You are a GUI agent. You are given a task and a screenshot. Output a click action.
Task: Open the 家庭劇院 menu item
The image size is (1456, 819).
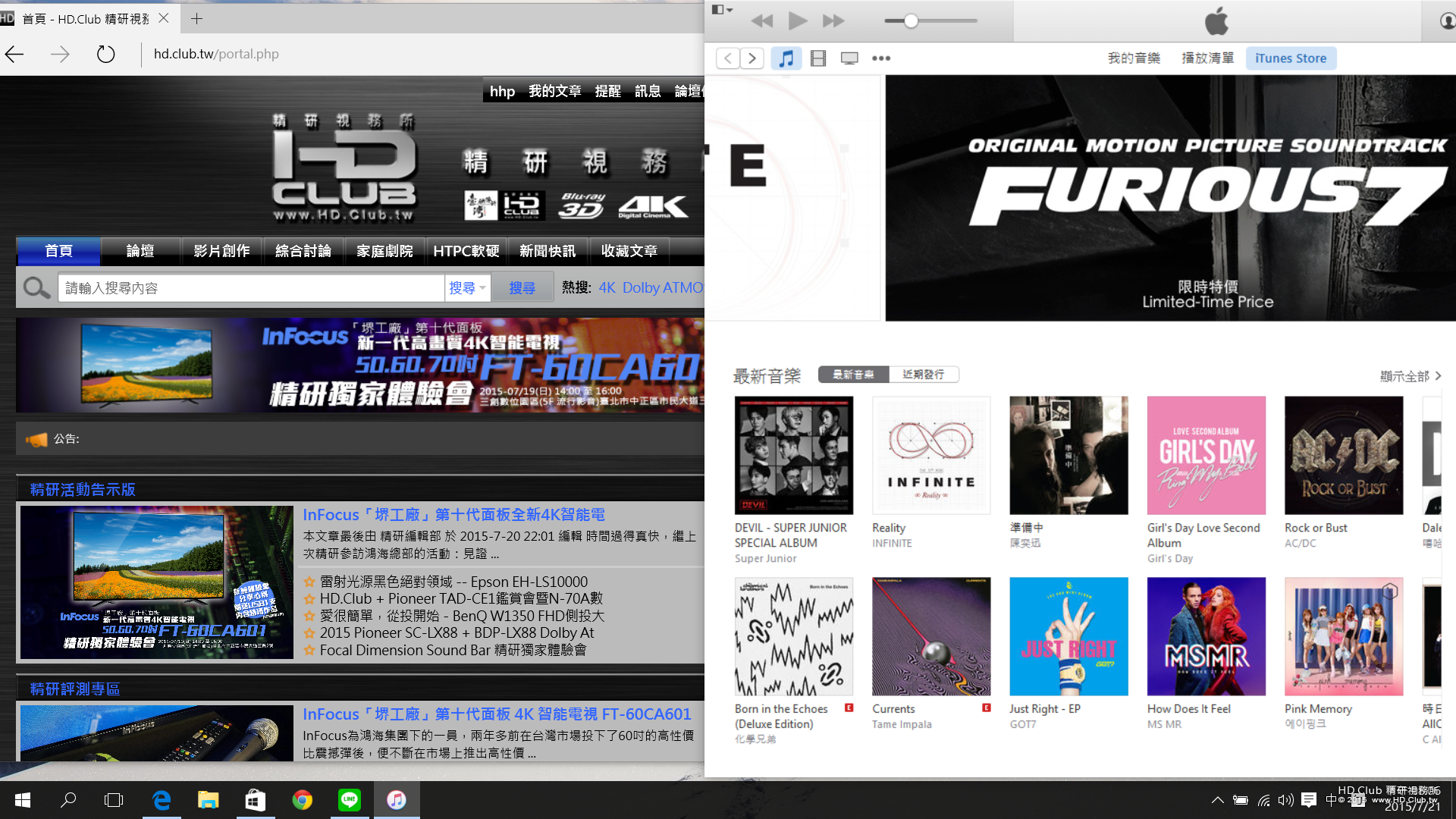point(384,251)
